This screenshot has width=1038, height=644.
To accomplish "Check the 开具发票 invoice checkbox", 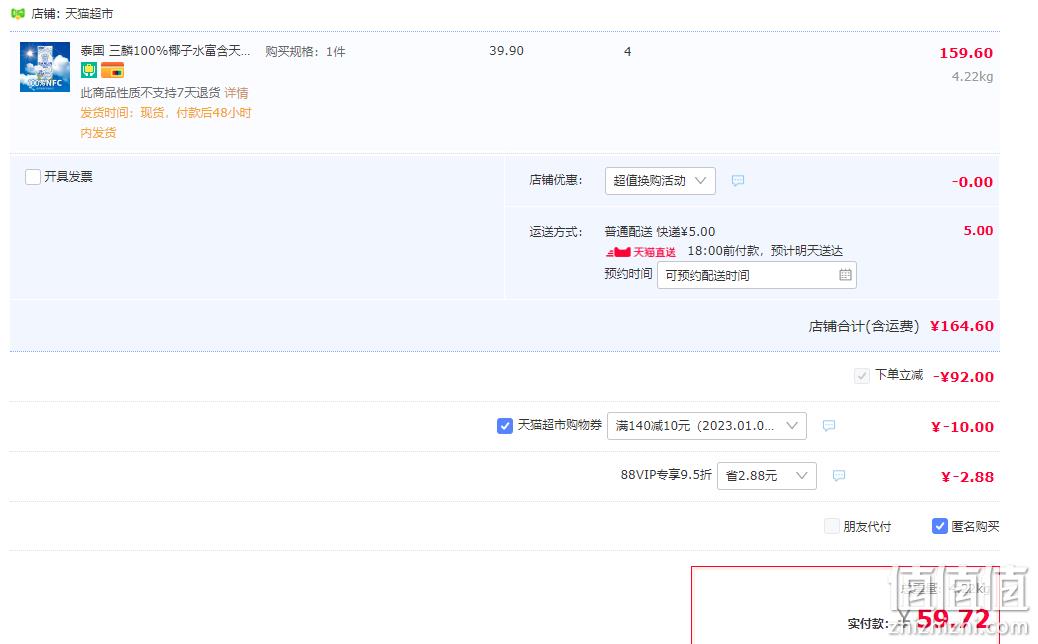I will pyautogui.click(x=32, y=177).
